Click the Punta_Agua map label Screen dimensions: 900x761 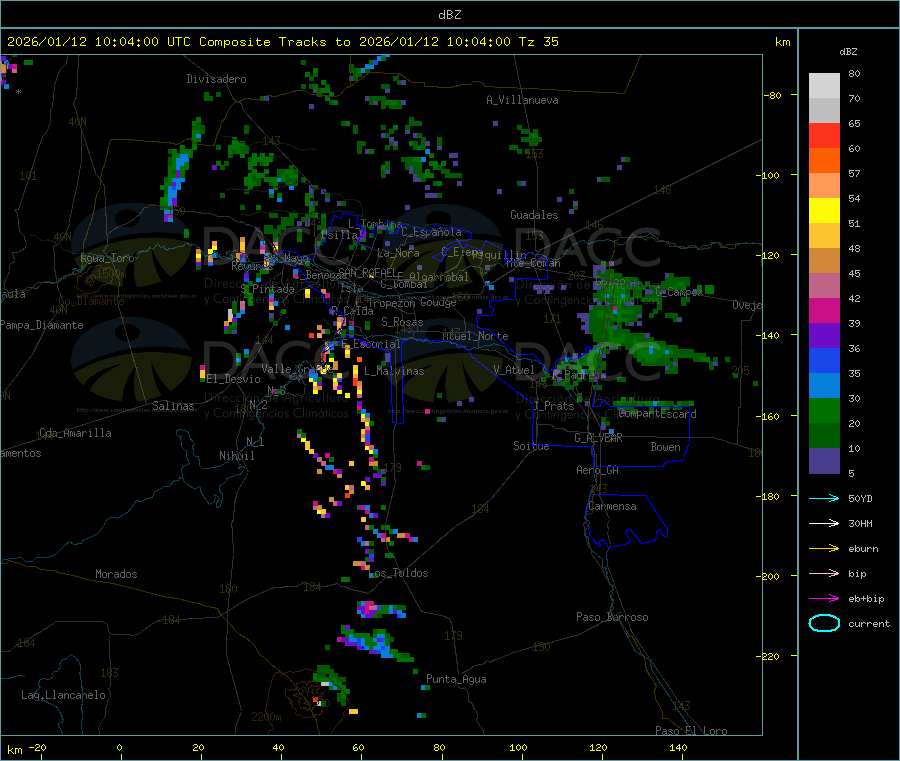tap(456, 679)
